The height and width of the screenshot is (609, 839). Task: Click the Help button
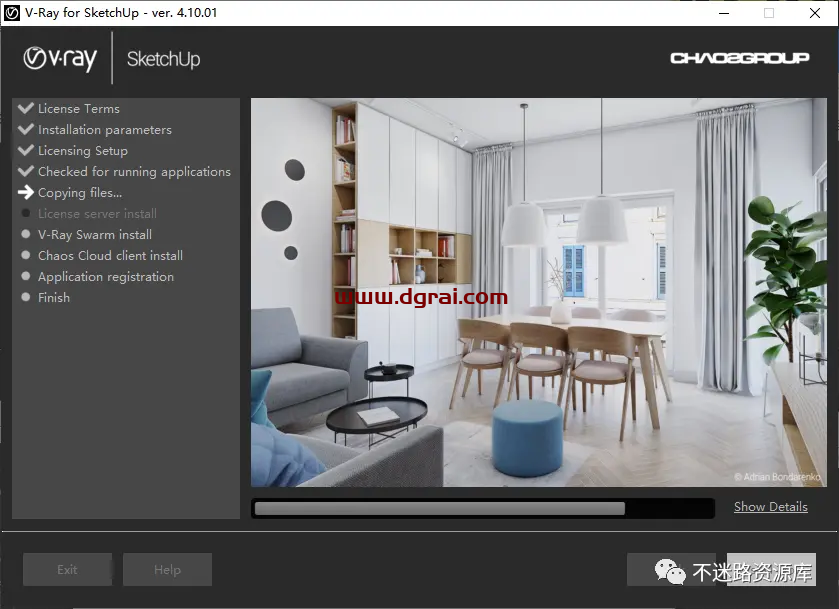167,569
